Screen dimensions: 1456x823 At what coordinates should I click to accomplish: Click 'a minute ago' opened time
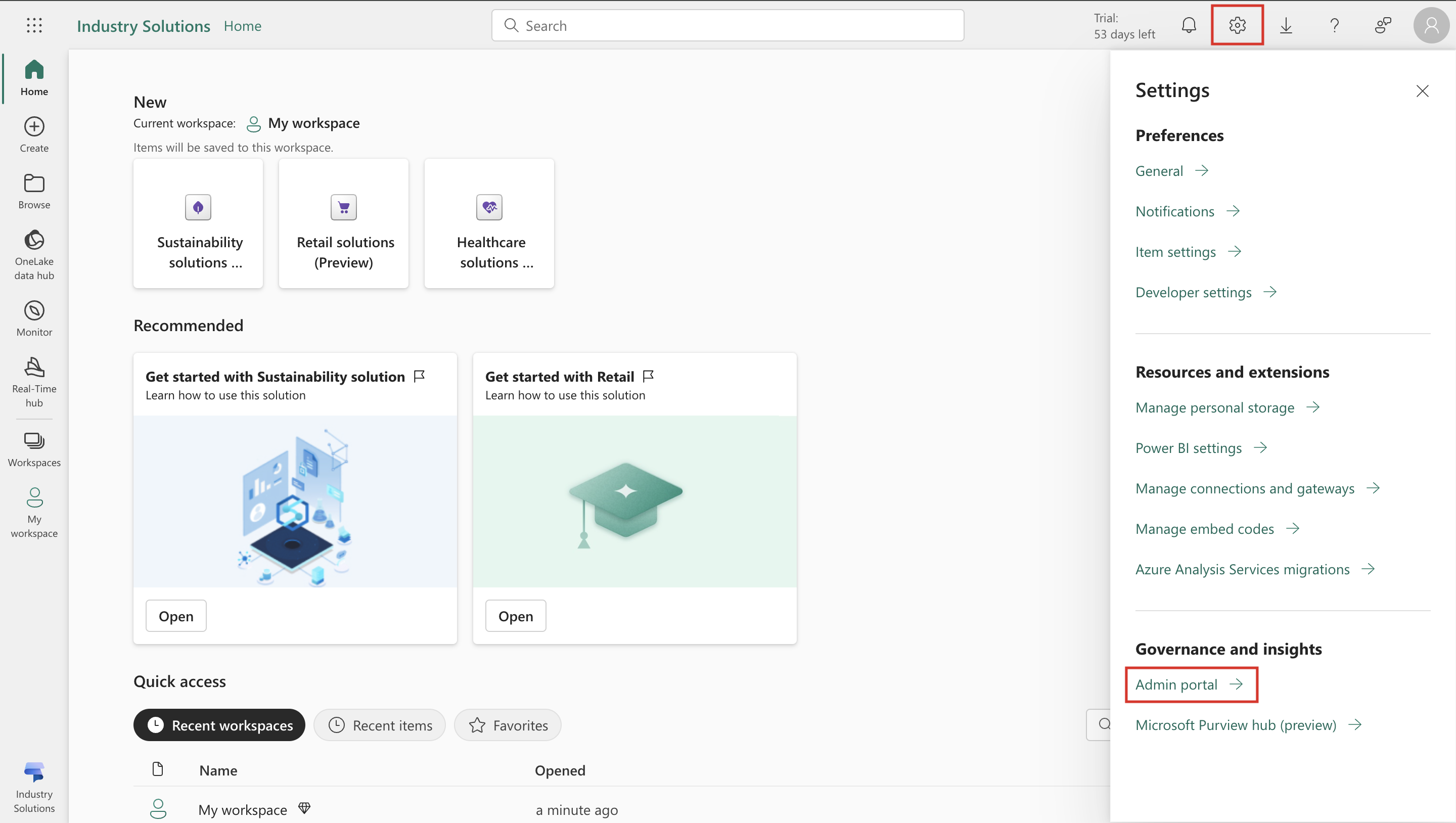click(576, 809)
